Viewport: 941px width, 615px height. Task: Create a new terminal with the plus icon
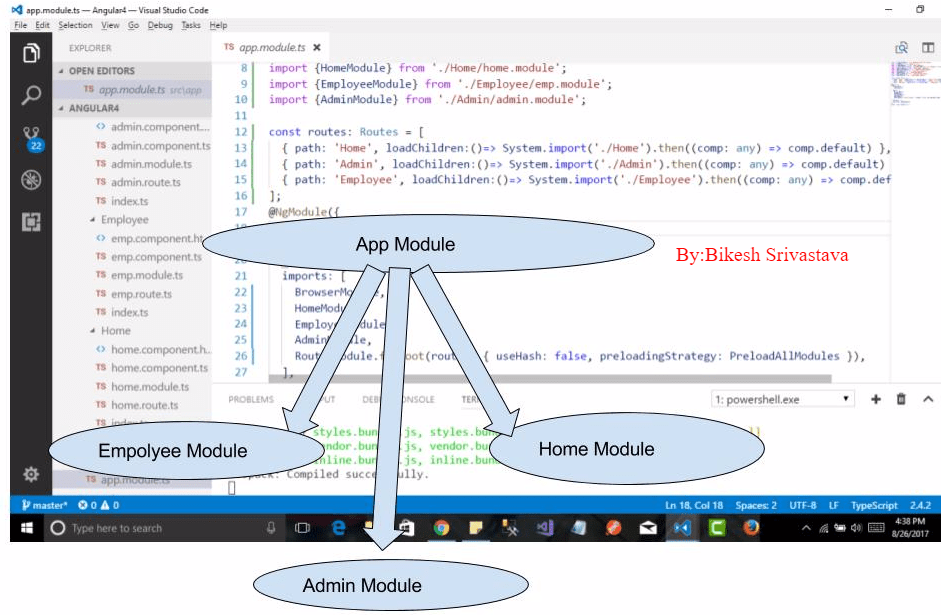875,398
